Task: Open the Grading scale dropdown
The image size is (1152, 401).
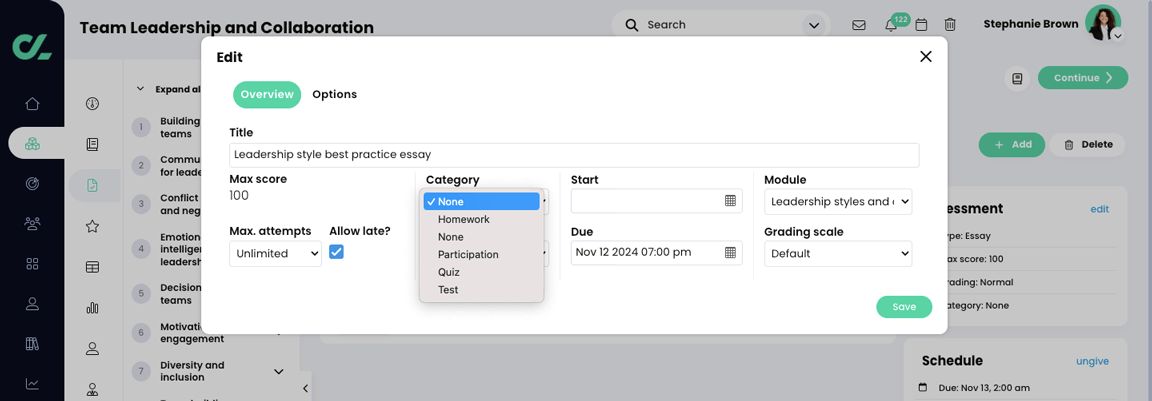Action: pos(837,254)
